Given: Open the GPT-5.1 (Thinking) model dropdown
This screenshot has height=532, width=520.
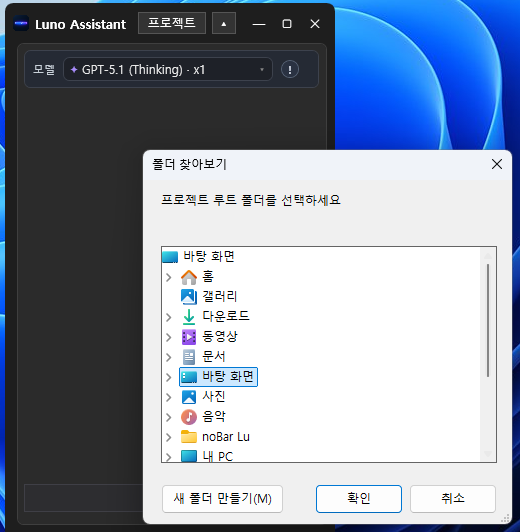Looking at the screenshot, I should pyautogui.click(x=168, y=70).
